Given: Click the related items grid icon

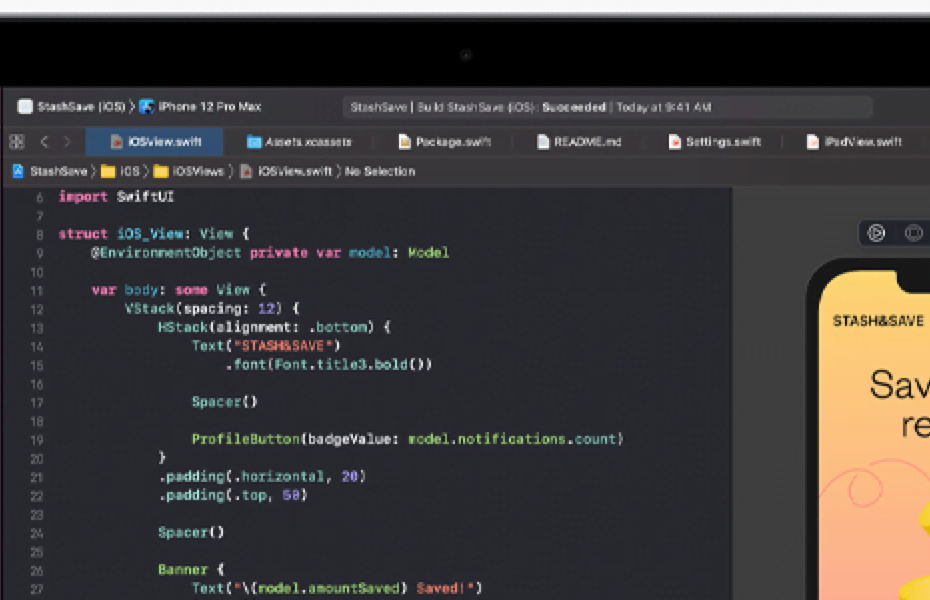Looking at the screenshot, I should [16, 142].
